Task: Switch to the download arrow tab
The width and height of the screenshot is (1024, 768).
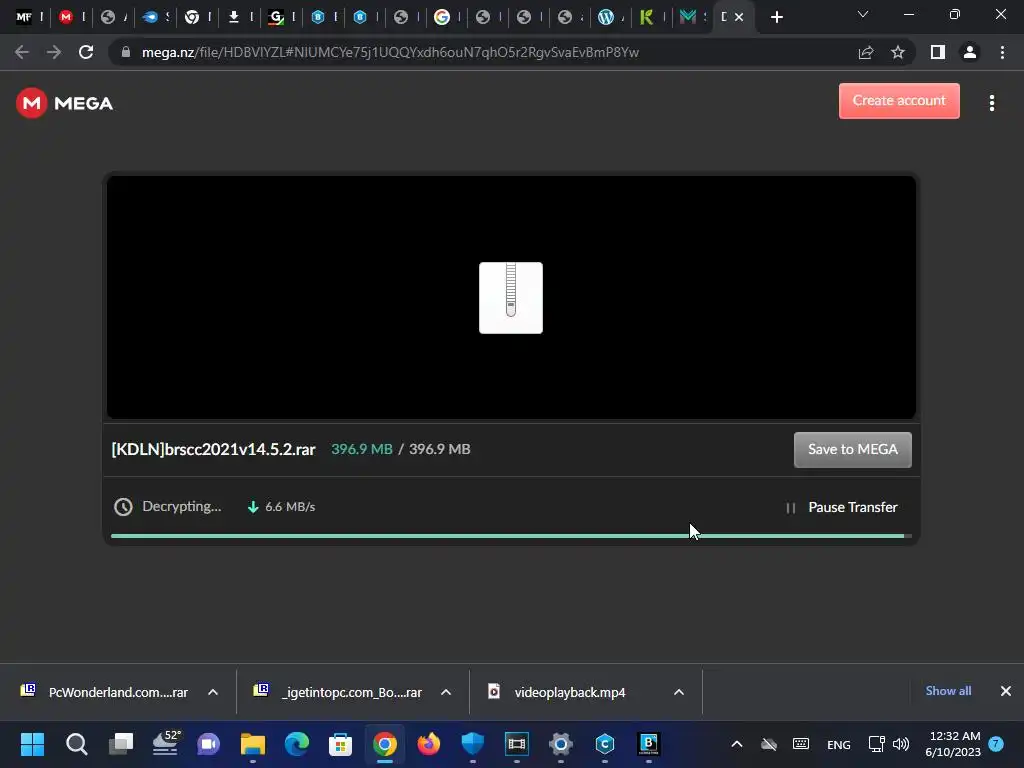Action: point(234,18)
